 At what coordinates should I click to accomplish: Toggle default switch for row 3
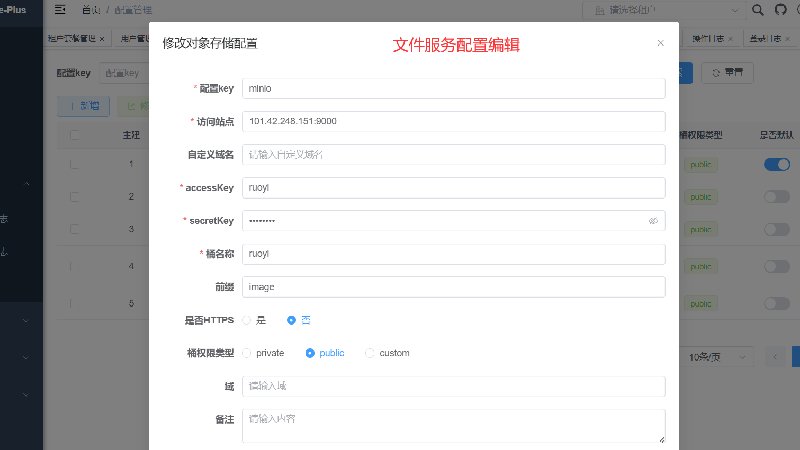coord(777,230)
